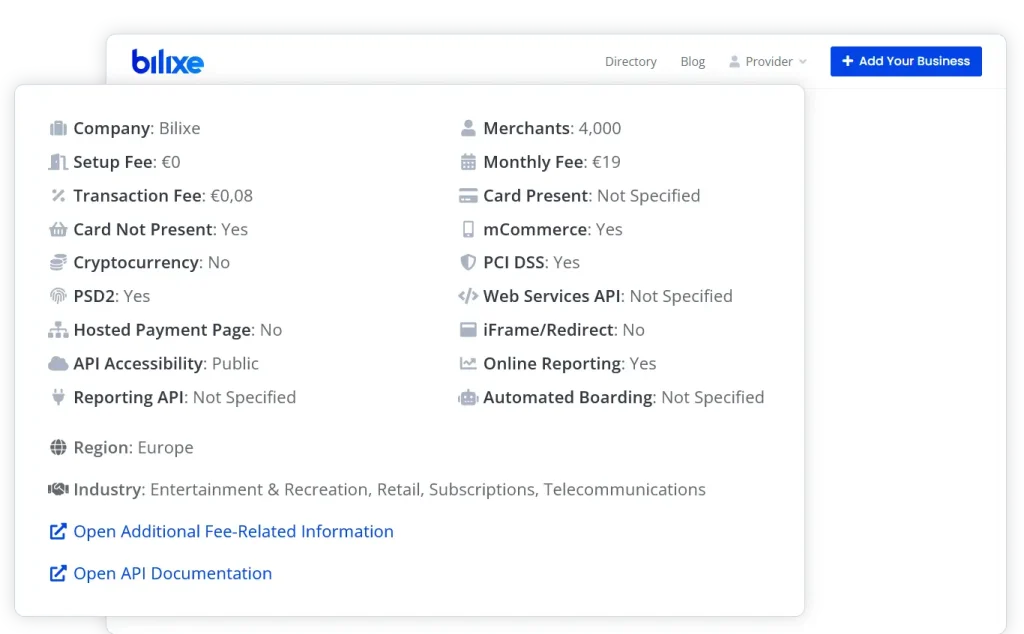Open the Directory nav item
The height and width of the screenshot is (634, 1024).
click(630, 61)
